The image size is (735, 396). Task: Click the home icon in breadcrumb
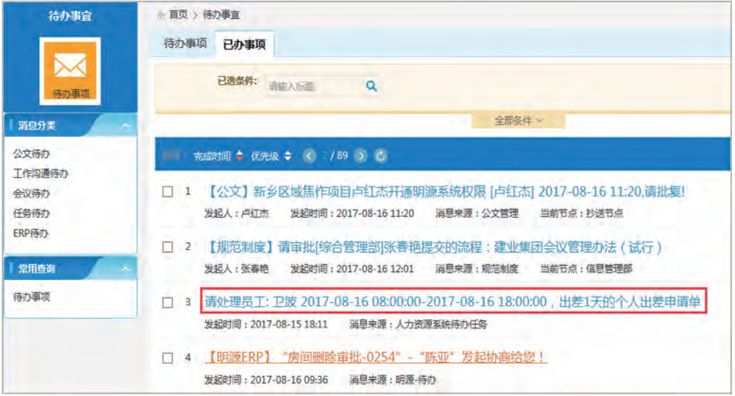point(161,15)
